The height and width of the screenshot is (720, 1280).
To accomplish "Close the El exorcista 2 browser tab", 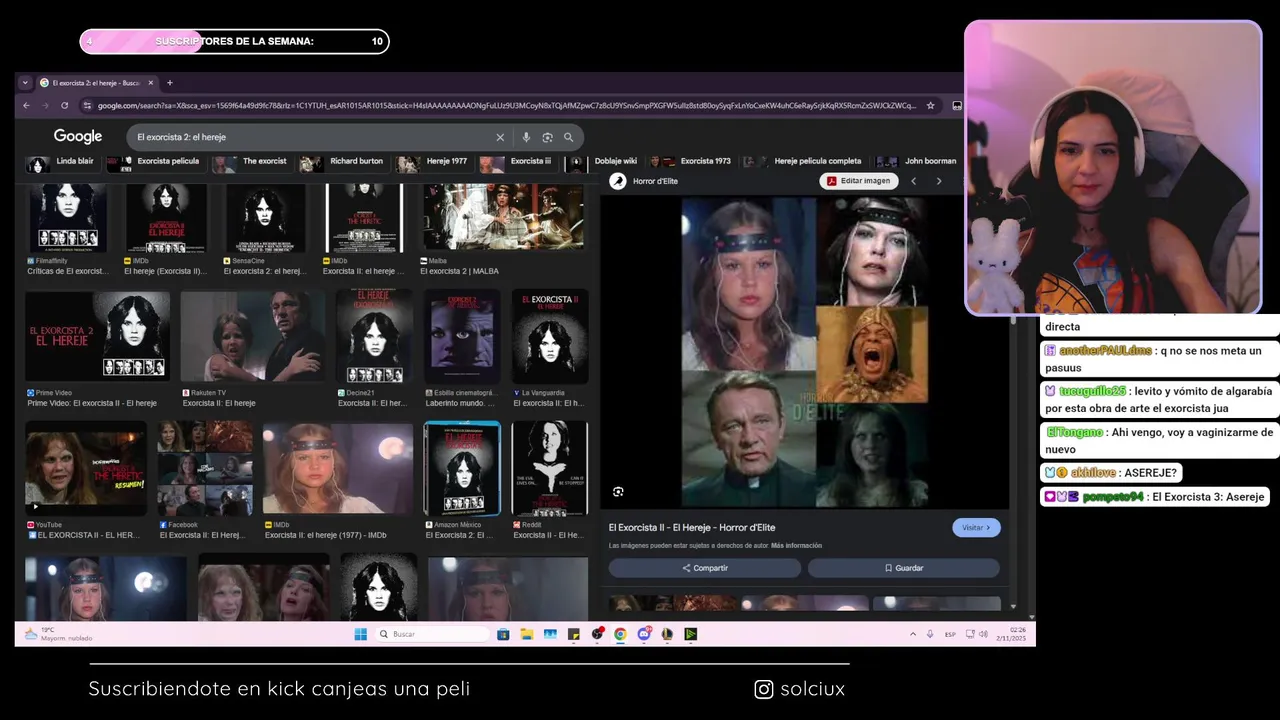I will click(x=151, y=83).
